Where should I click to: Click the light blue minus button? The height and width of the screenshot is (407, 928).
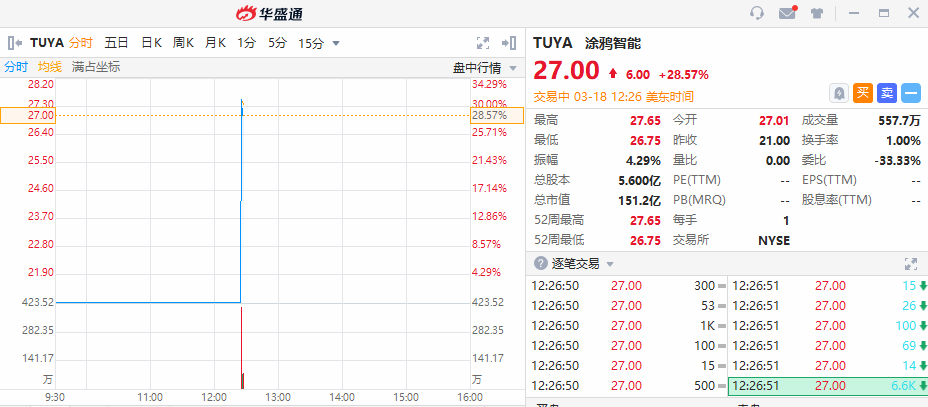point(911,93)
